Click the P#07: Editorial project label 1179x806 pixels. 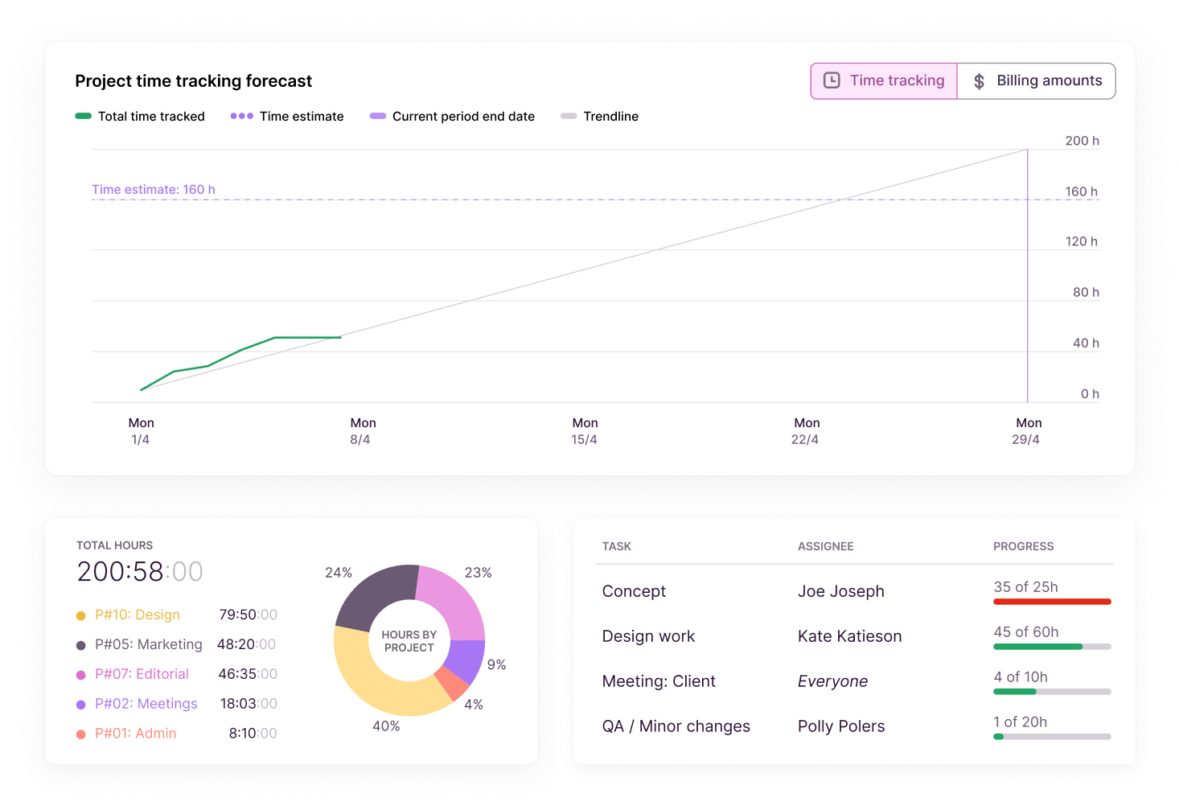tap(142, 674)
